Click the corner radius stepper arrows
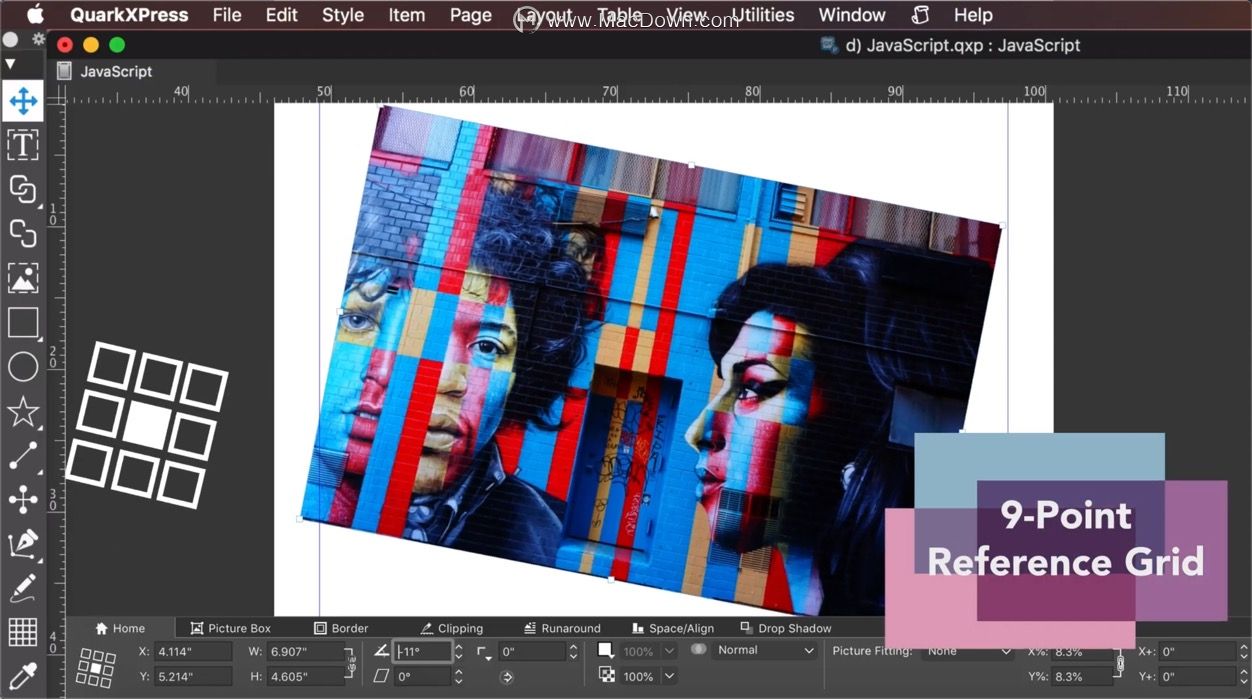The image size is (1252, 699). [x=573, y=652]
